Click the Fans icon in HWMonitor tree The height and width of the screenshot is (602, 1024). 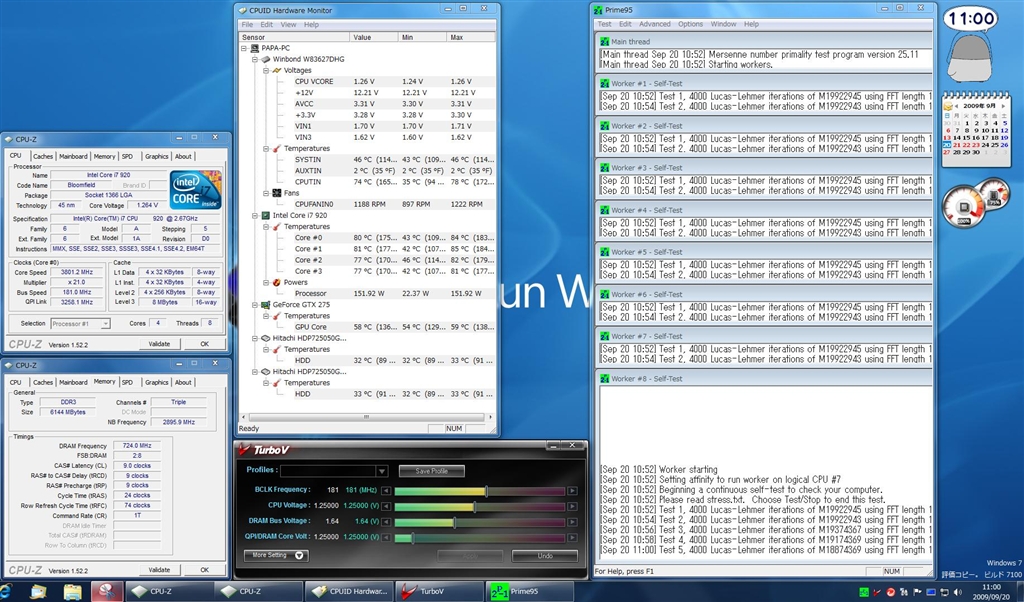tap(277, 193)
